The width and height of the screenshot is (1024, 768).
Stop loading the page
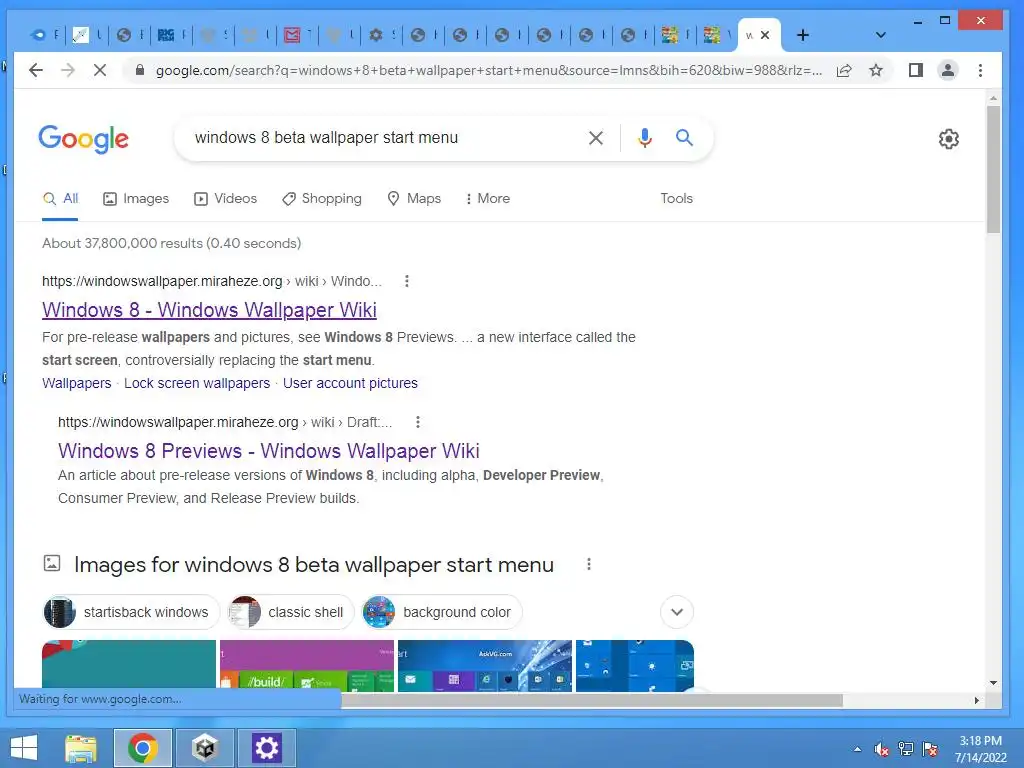(x=100, y=70)
